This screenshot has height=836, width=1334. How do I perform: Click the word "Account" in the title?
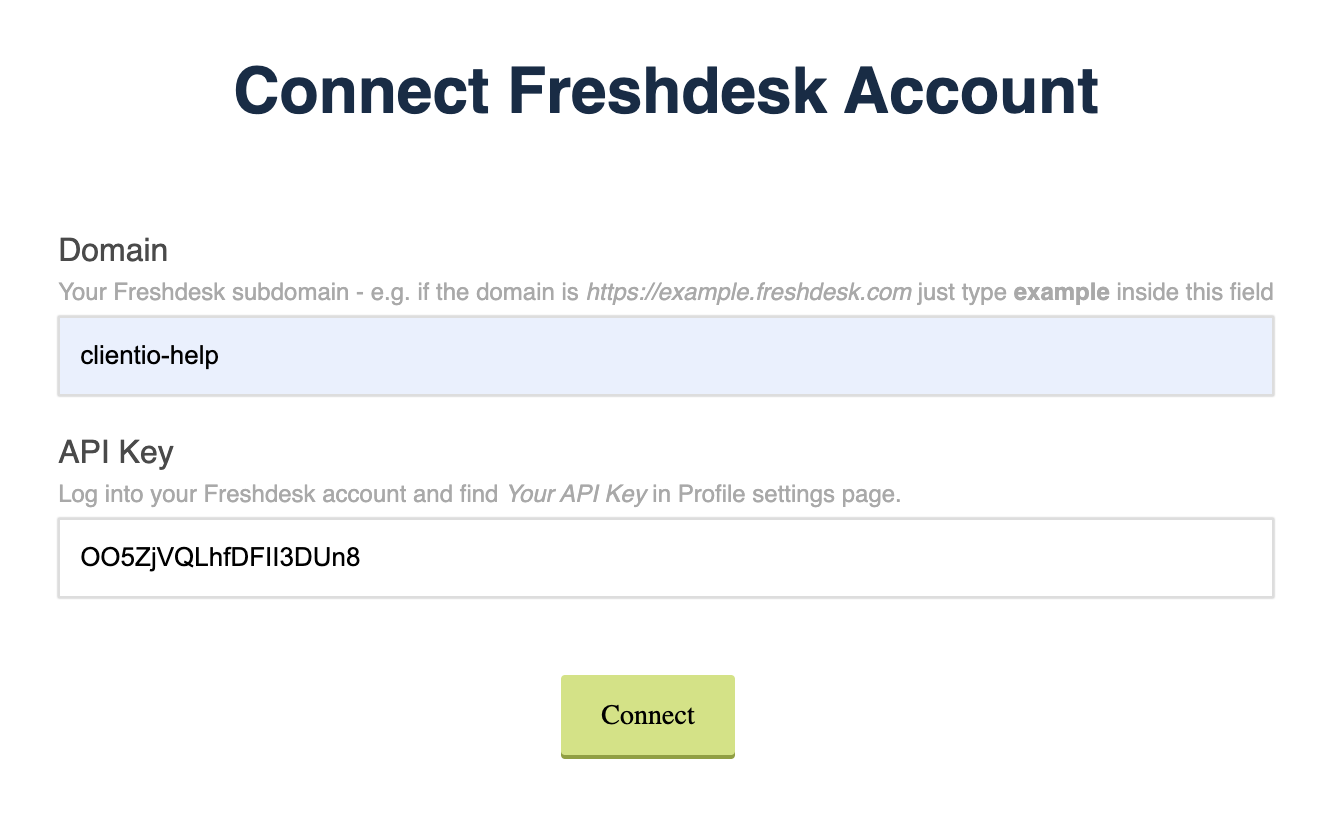point(971,91)
